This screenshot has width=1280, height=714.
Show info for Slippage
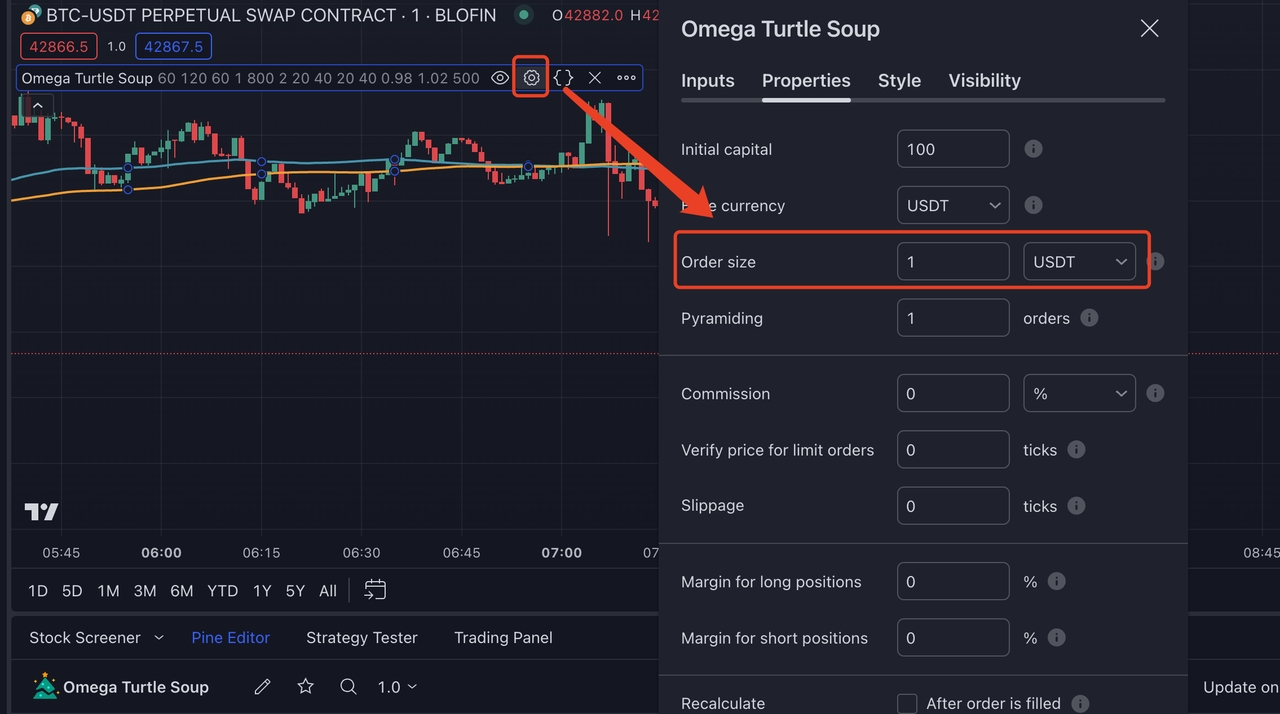click(x=1076, y=506)
